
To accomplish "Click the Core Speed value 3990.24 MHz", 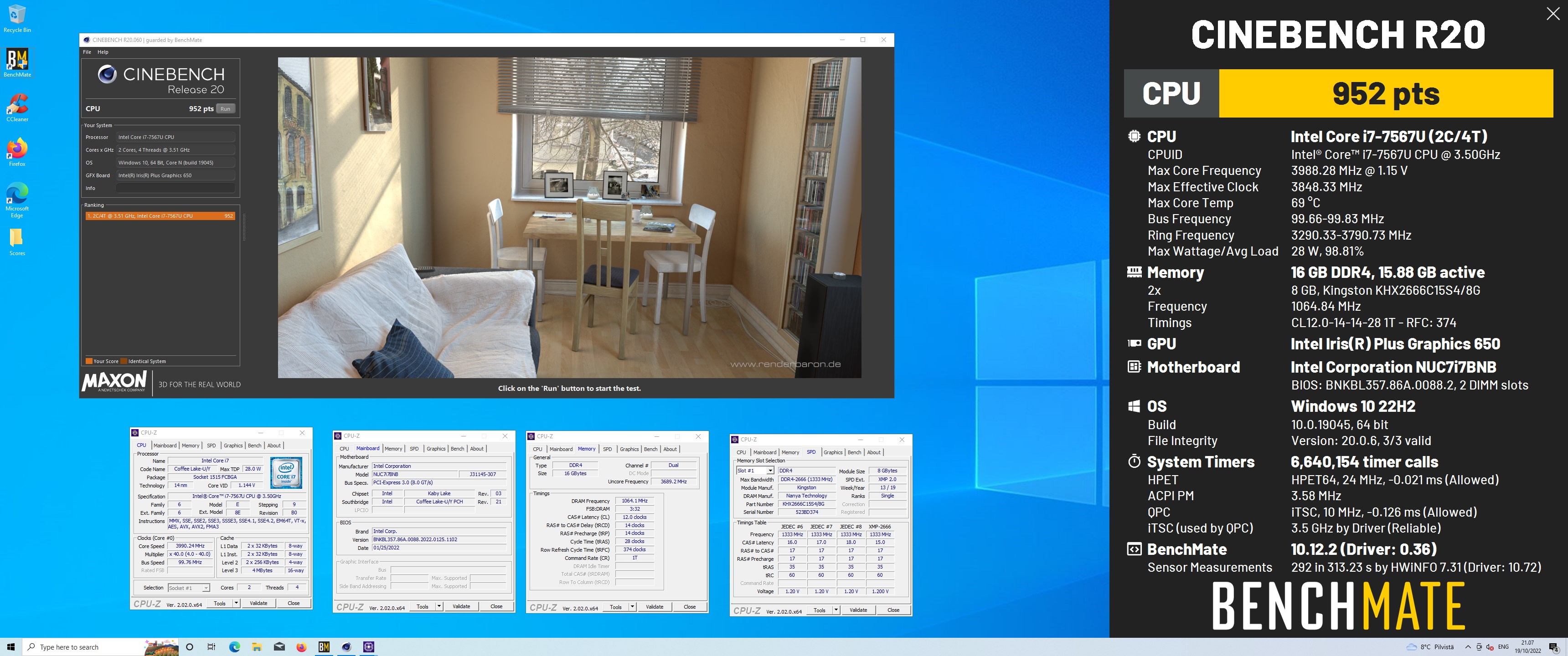I will tap(190, 546).
